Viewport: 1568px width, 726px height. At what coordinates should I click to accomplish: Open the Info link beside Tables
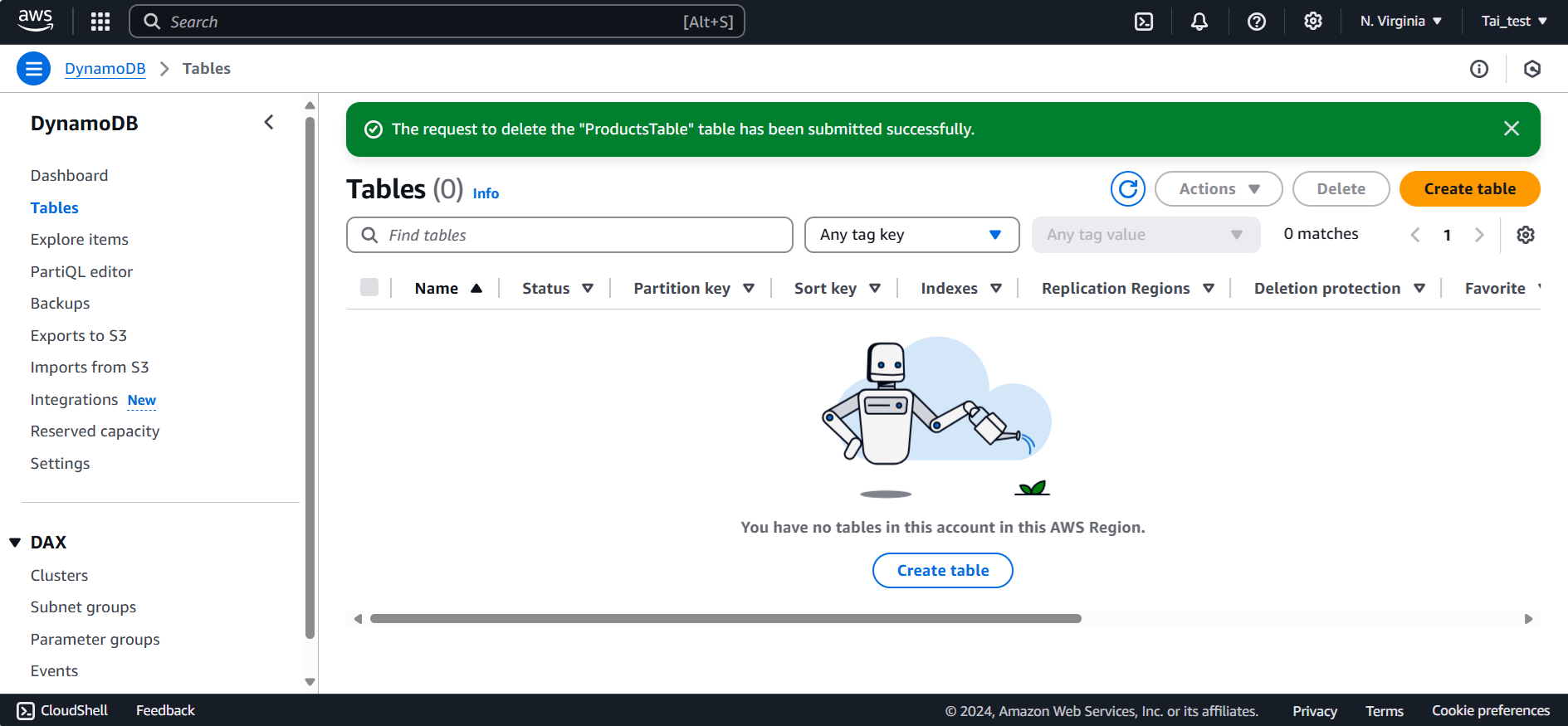(x=486, y=193)
